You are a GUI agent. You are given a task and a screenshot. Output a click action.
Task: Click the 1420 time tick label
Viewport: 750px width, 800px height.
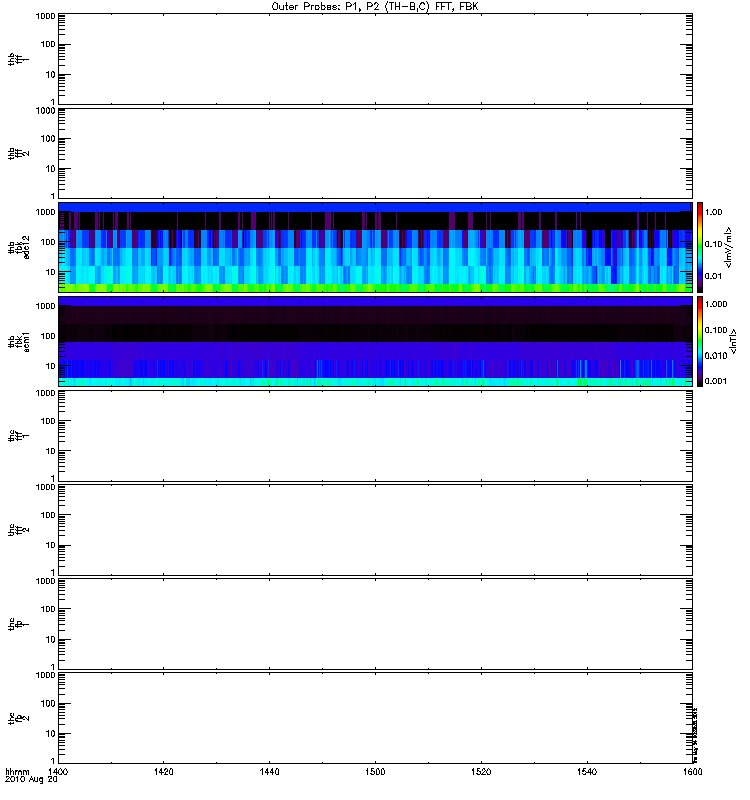click(x=163, y=771)
